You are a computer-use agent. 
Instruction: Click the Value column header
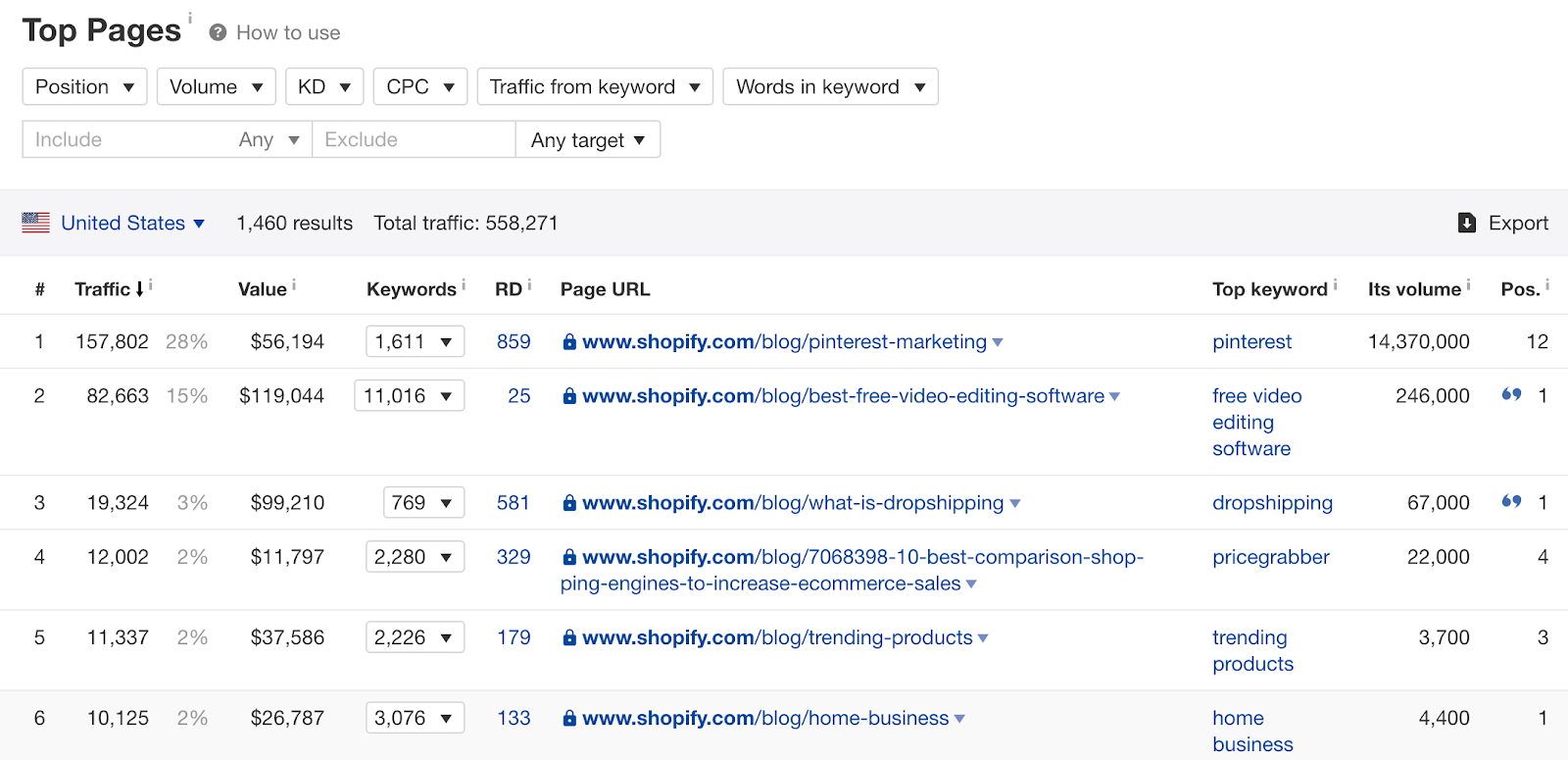[x=263, y=288]
